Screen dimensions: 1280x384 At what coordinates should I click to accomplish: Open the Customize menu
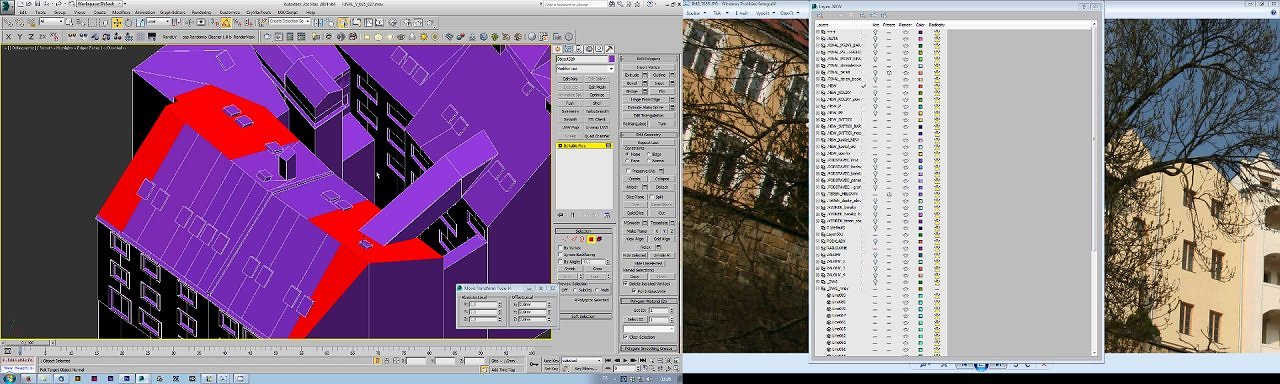[230, 12]
